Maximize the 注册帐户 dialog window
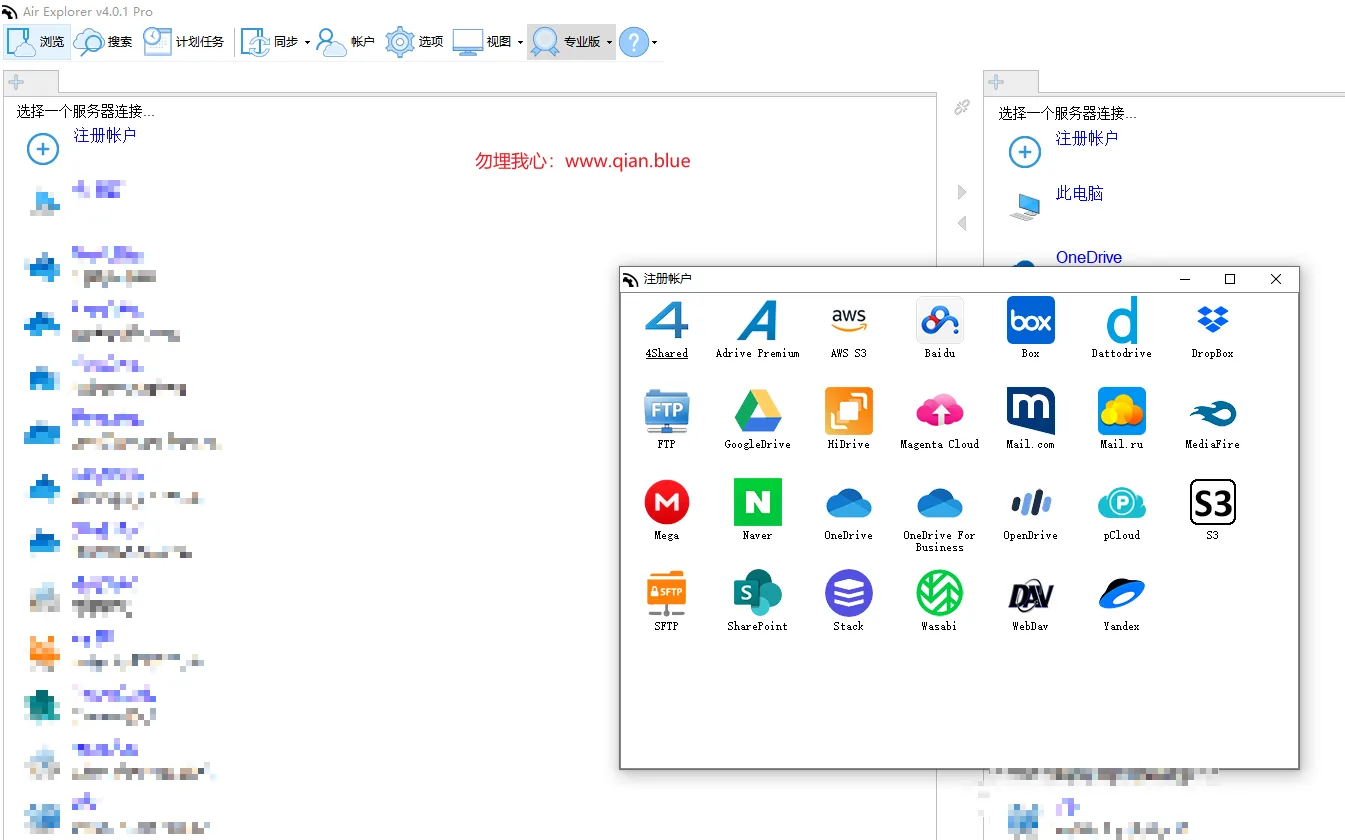Viewport: 1345px width, 840px height. coord(1230,279)
